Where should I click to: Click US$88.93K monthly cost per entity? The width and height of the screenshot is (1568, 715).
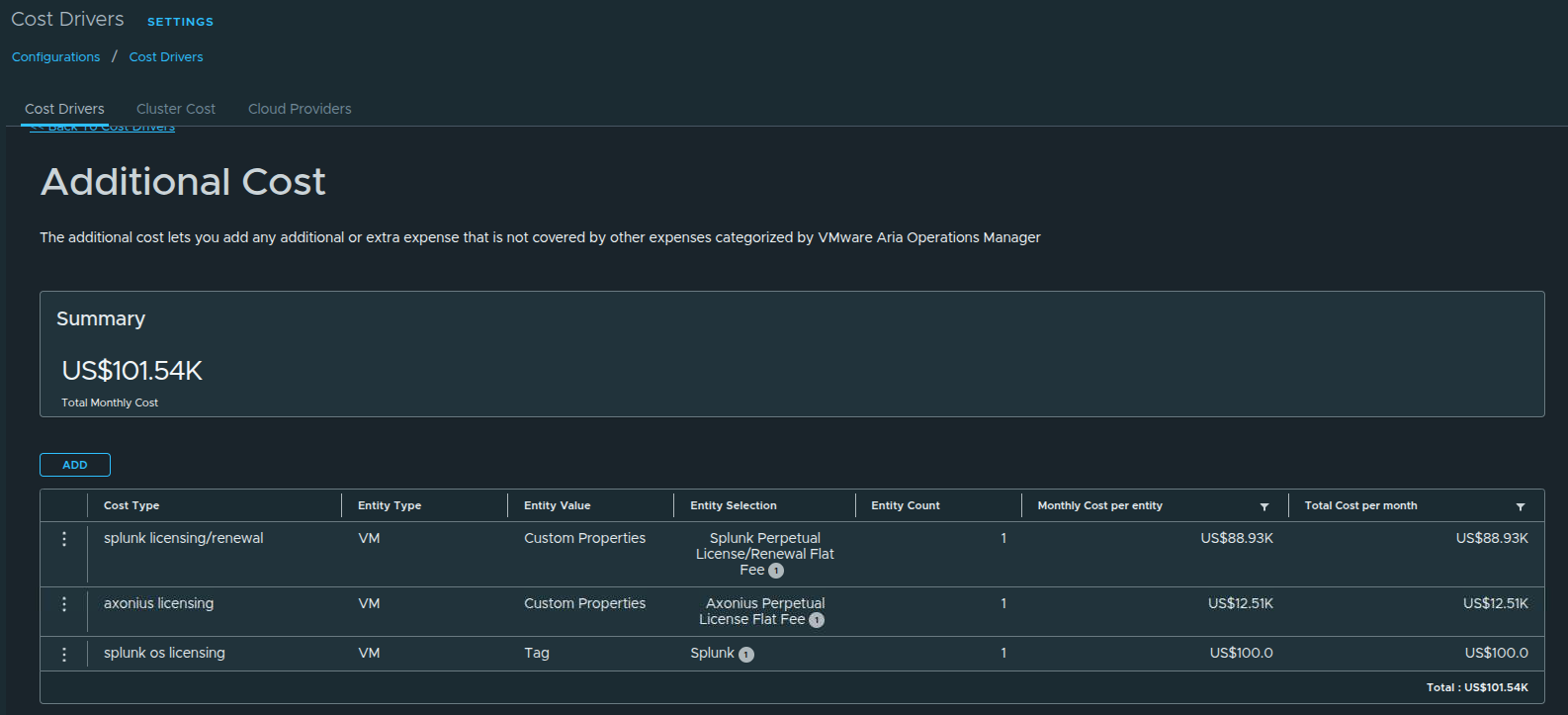[1237, 538]
